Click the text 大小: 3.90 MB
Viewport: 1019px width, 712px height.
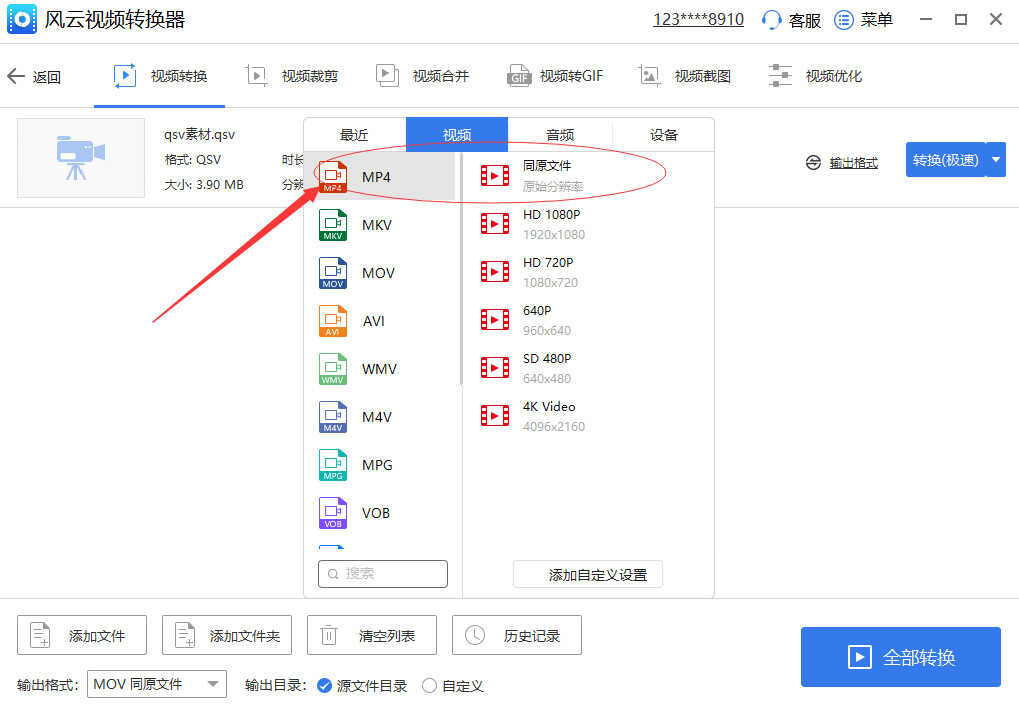point(204,184)
